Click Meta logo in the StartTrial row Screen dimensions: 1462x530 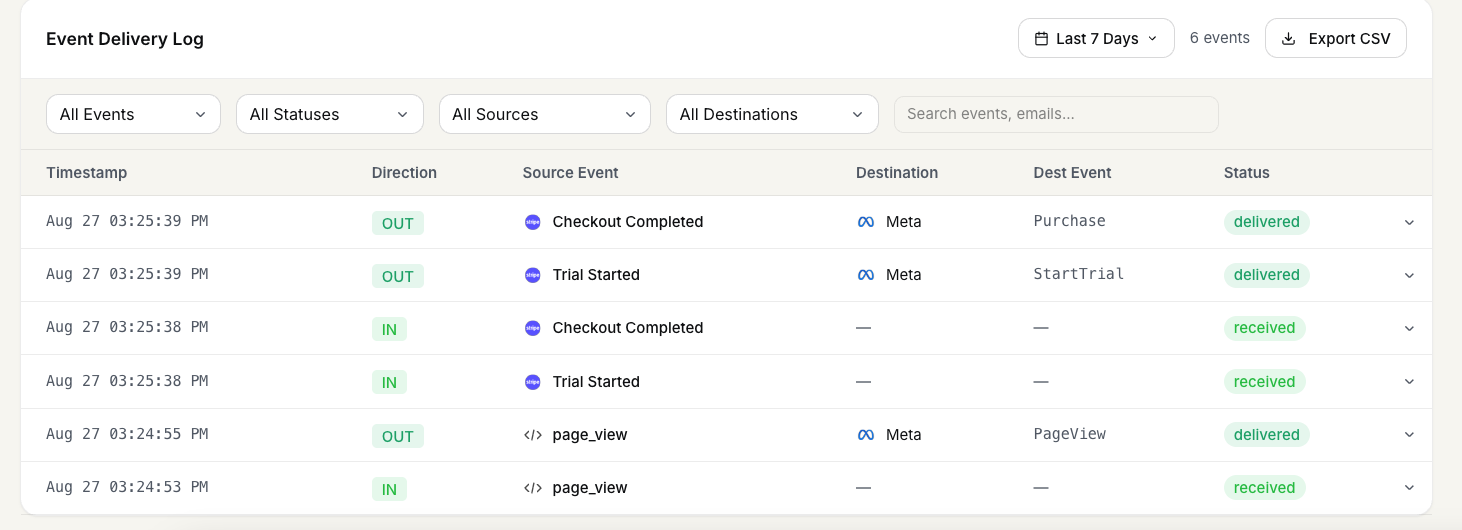(866, 275)
